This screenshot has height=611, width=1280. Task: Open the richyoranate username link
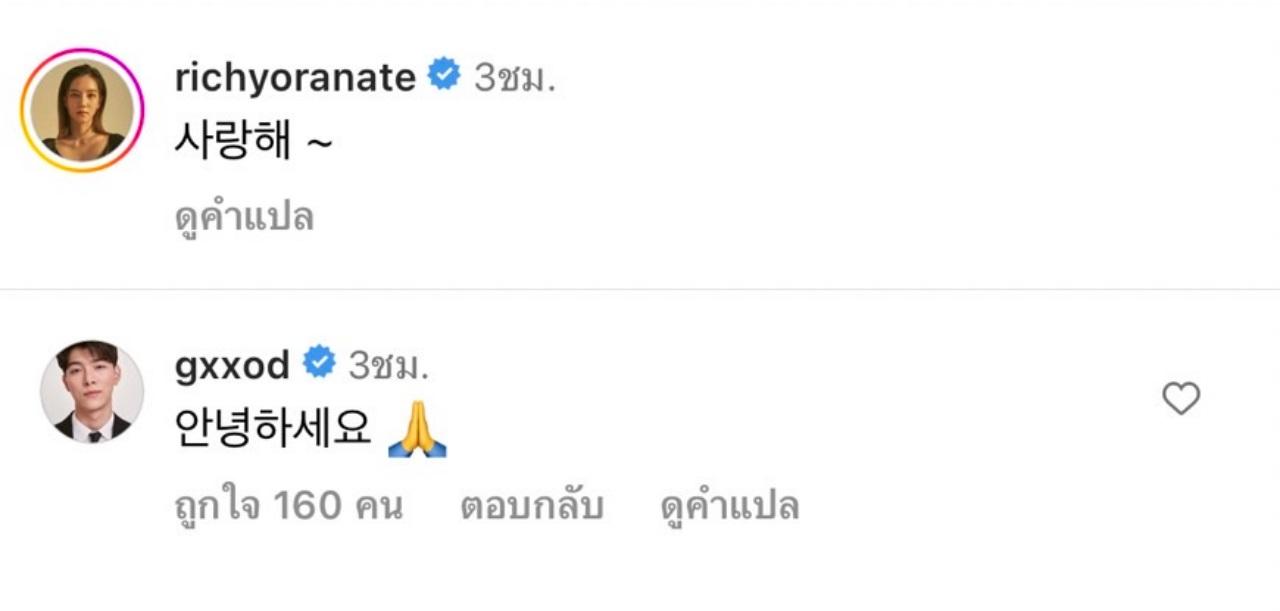(x=295, y=77)
